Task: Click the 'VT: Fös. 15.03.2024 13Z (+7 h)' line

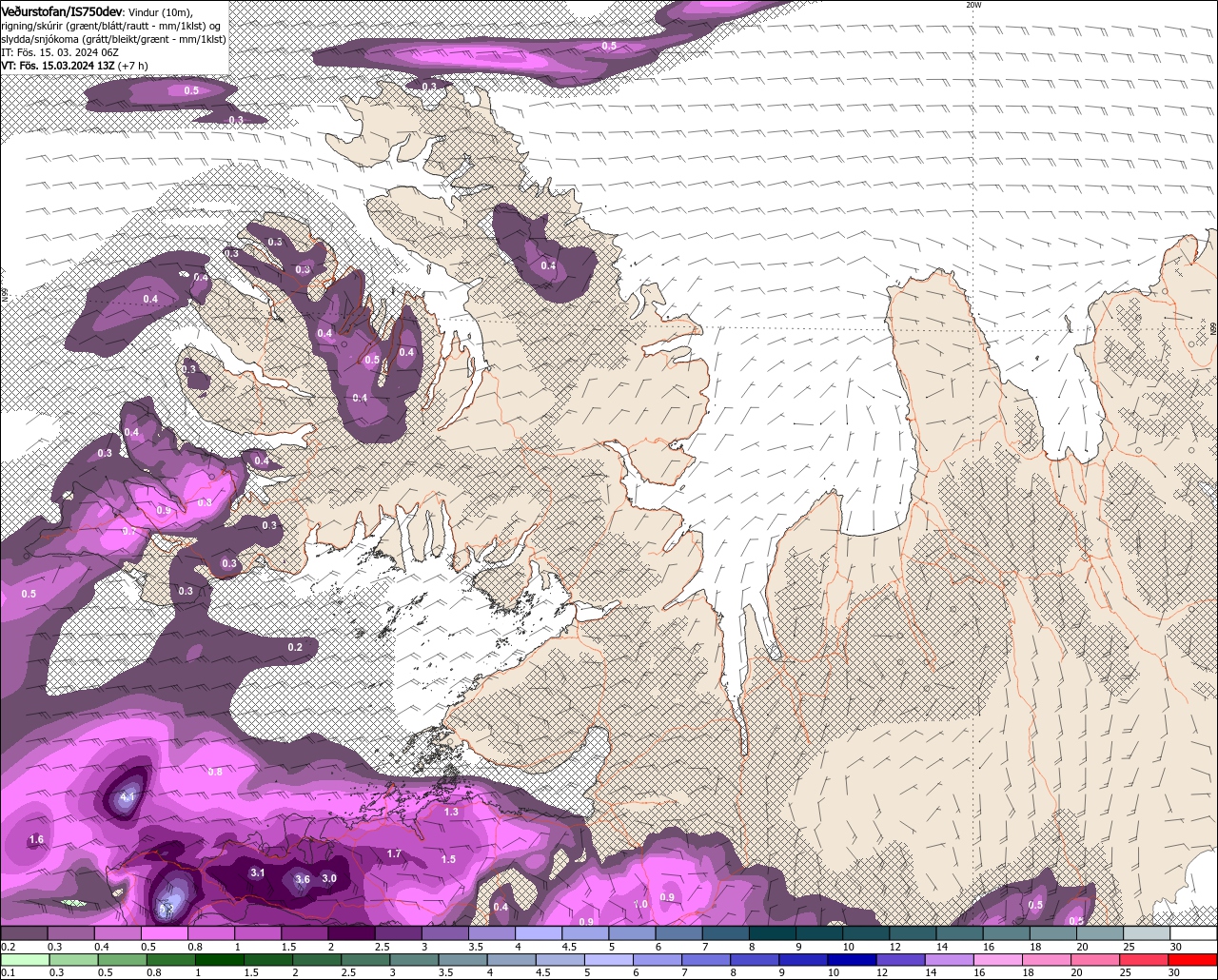Action: (x=74, y=65)
